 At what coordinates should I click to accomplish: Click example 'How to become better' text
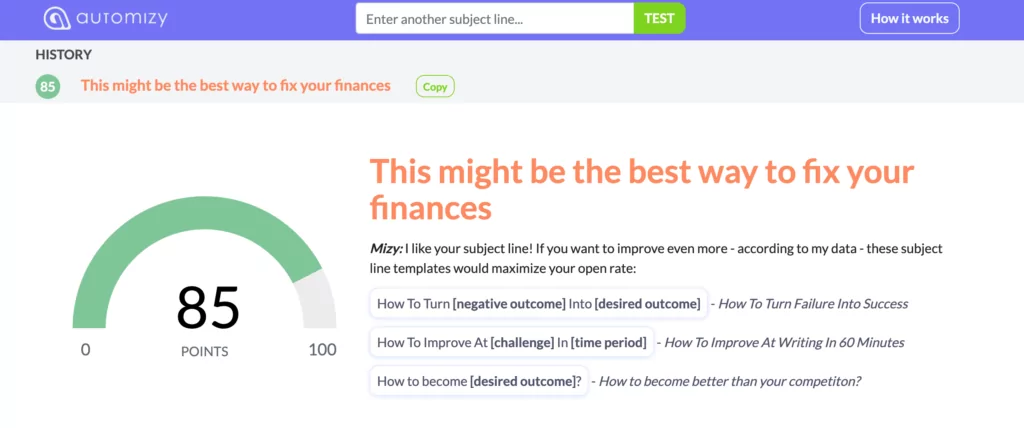coord(729,381)
